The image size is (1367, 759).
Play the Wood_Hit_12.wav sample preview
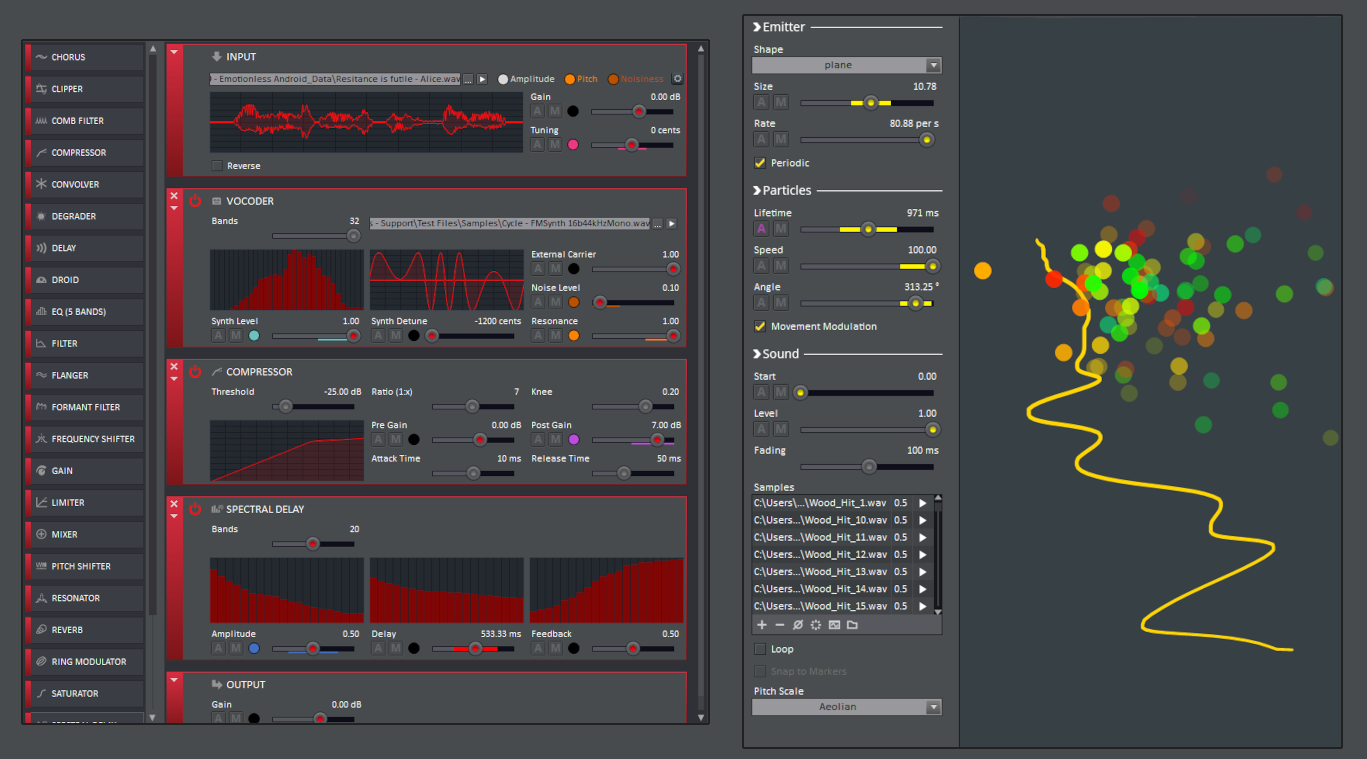(922, 554)
